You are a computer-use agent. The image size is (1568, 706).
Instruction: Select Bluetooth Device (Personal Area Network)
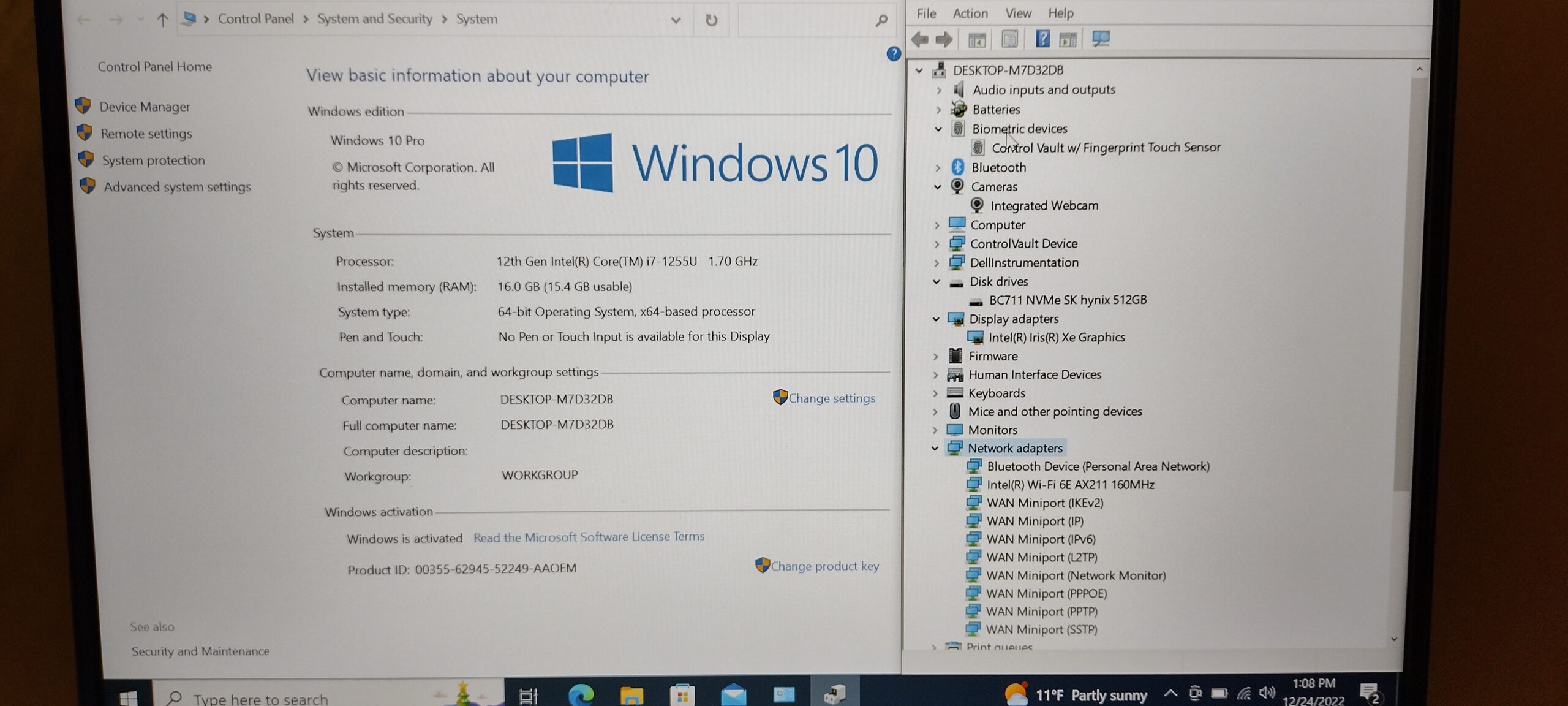[x=1098, y=466]
